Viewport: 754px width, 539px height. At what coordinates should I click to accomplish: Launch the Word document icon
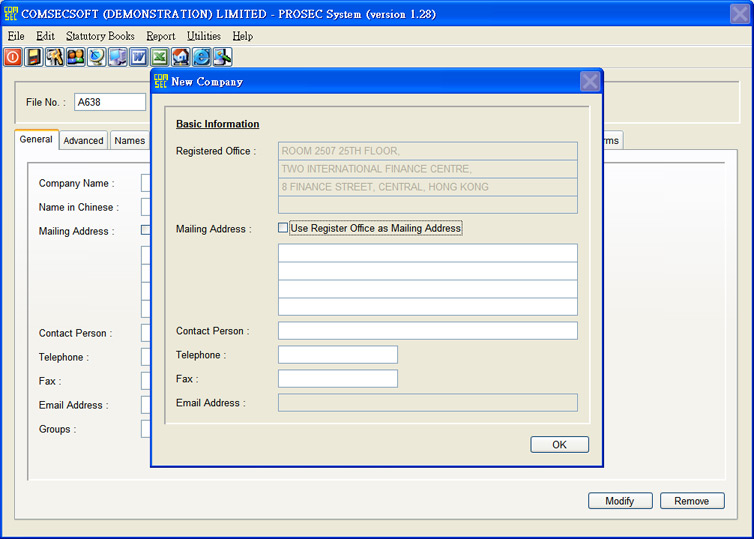pyautogui.click(x=138, y=57)
